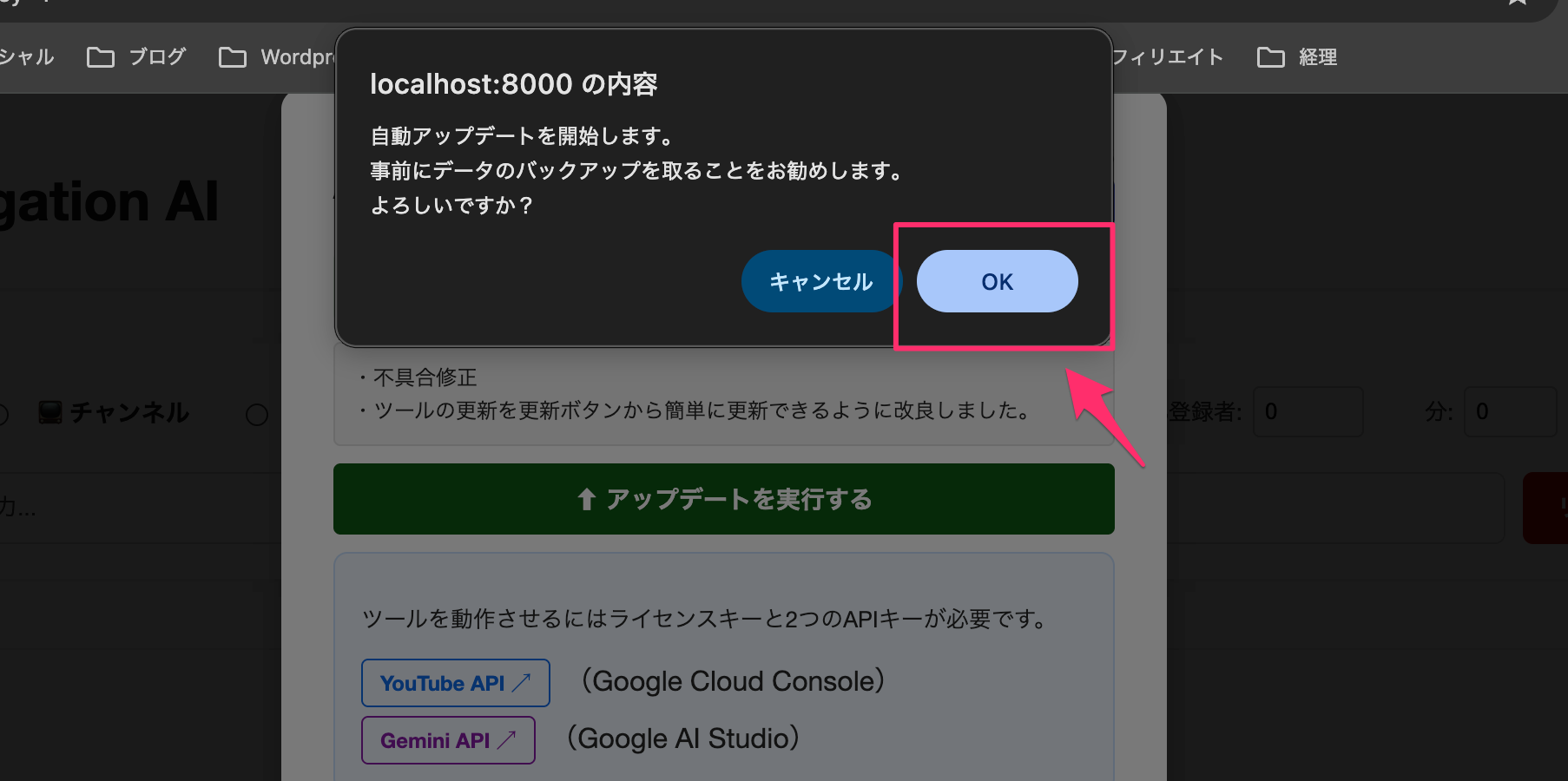Viewport: 1568px width, 781px height.
Task: Open the フィリエイト bookmark item
Action: [1168, 57]
